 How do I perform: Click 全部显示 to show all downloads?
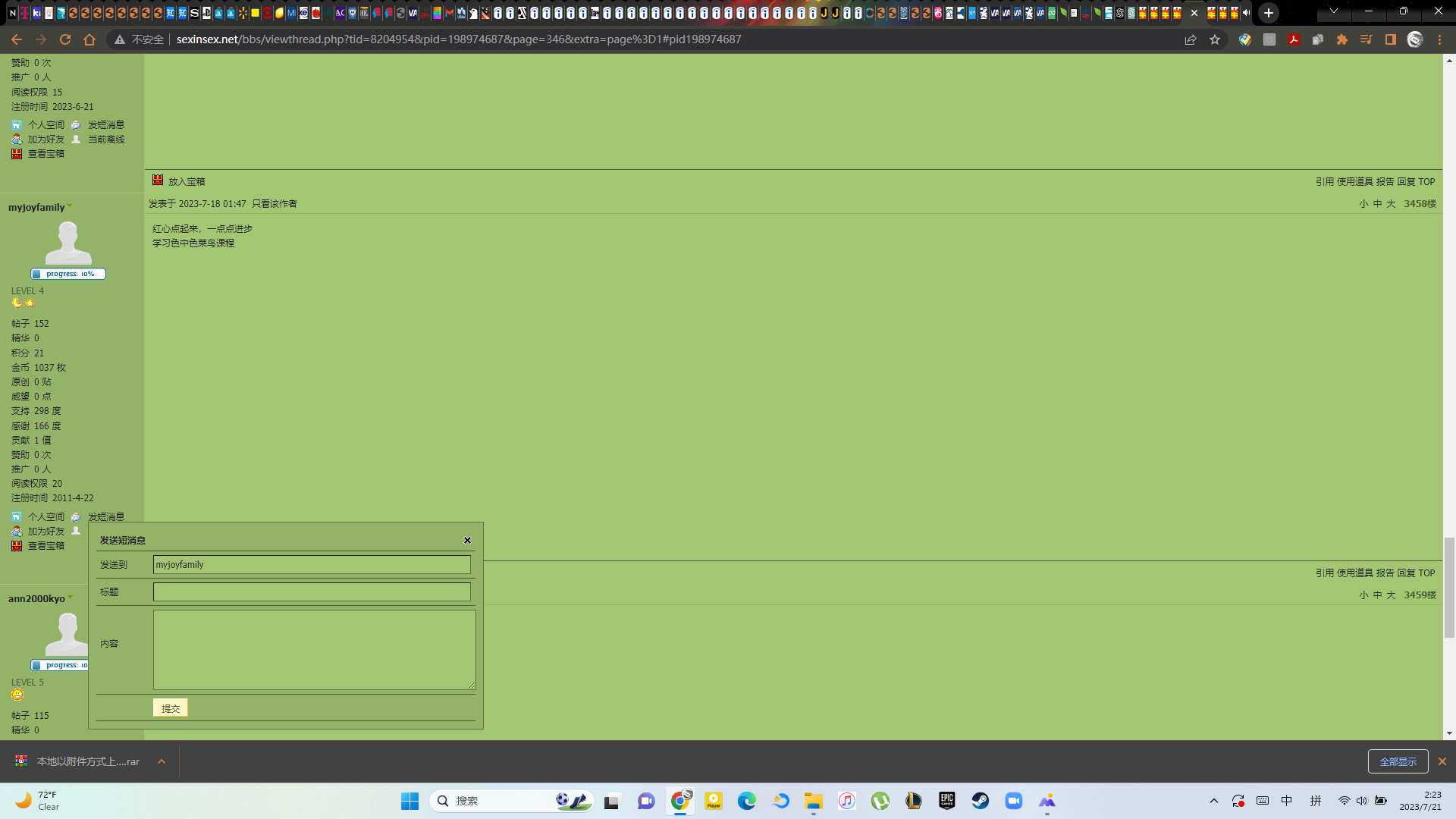click(1398, 761)
